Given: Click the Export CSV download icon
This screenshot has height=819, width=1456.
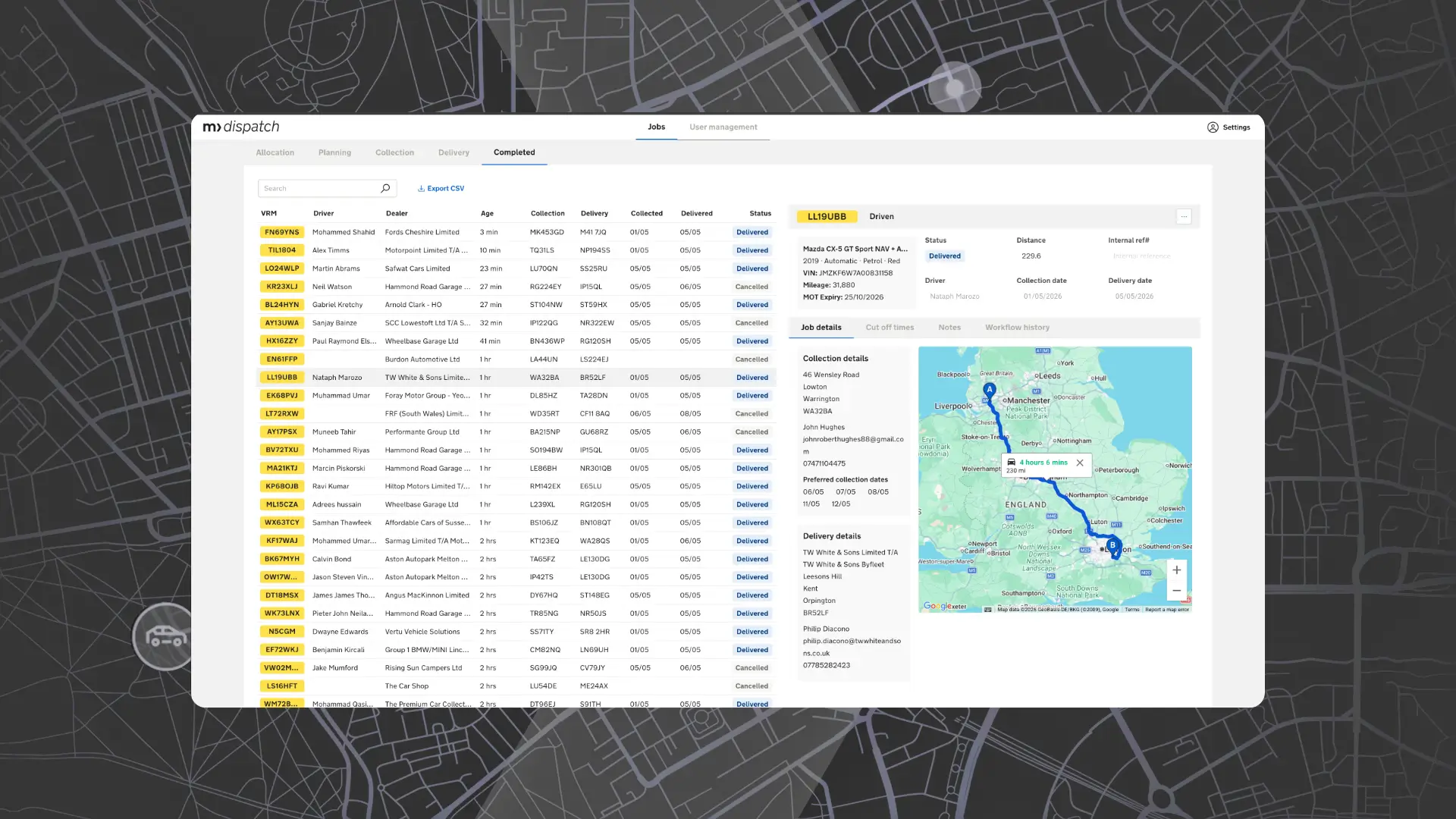Looking at the screenshot, I should (x=421, y=189).
